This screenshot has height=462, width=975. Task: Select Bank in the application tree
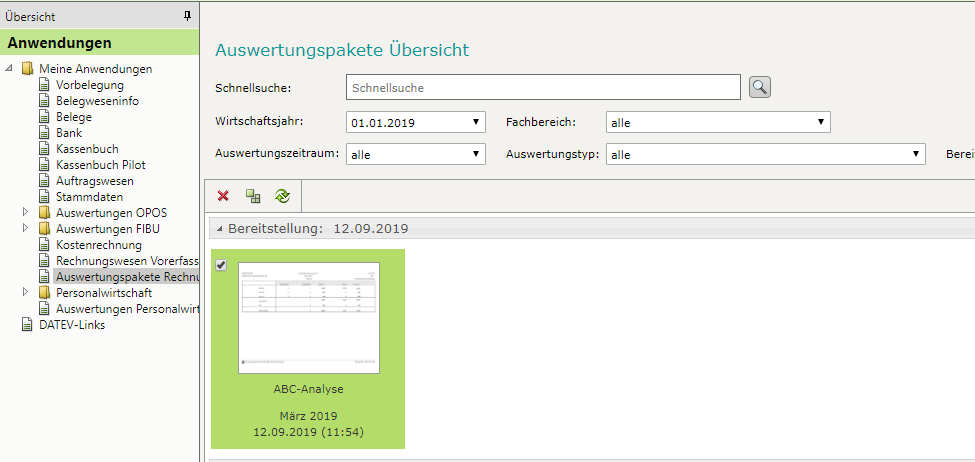(68, 133)
